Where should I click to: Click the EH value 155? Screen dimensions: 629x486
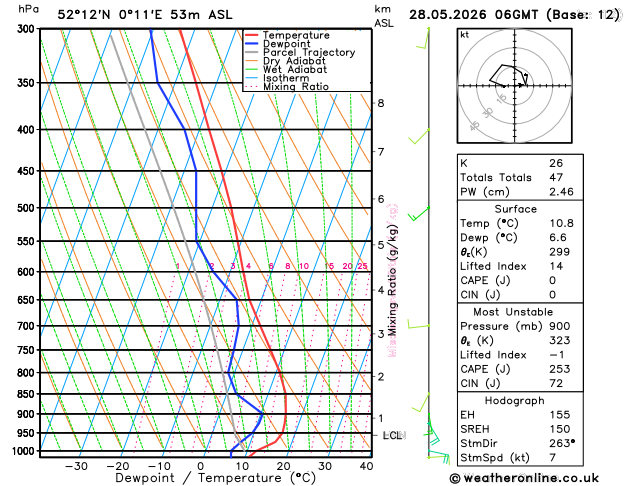coord(559,415)
